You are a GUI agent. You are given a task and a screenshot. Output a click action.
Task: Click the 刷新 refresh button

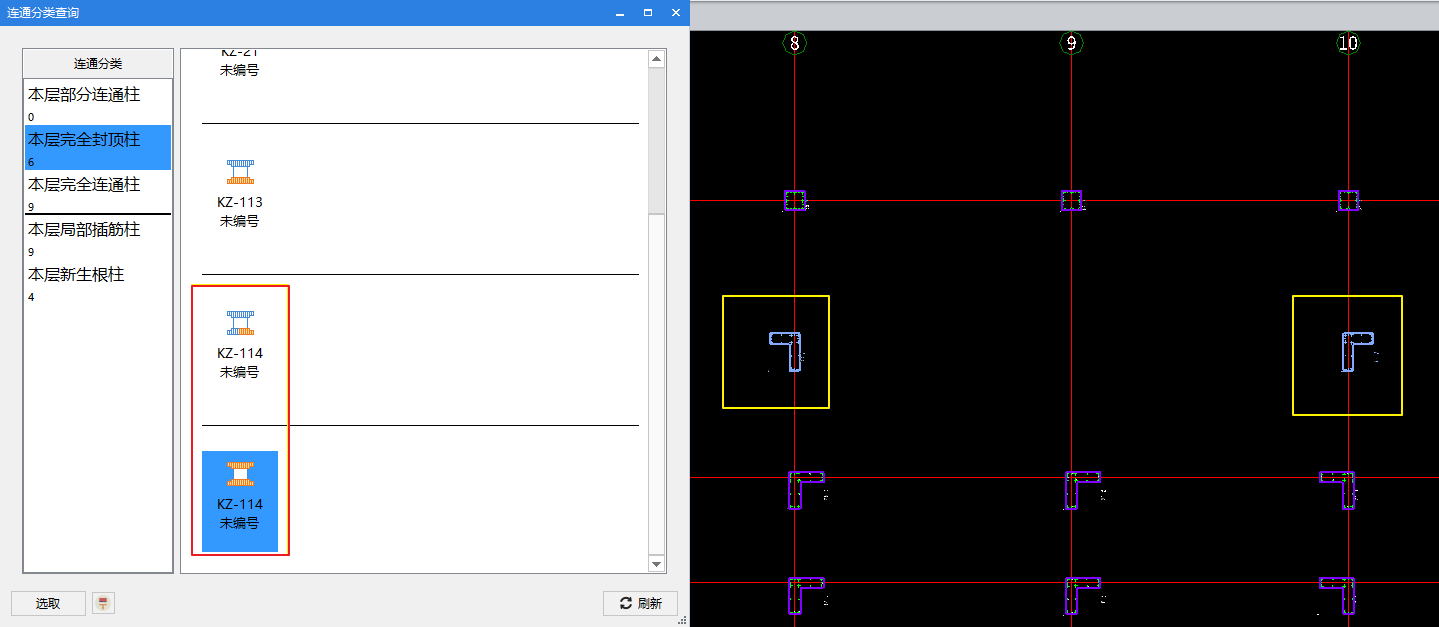[x=640, y=603]
